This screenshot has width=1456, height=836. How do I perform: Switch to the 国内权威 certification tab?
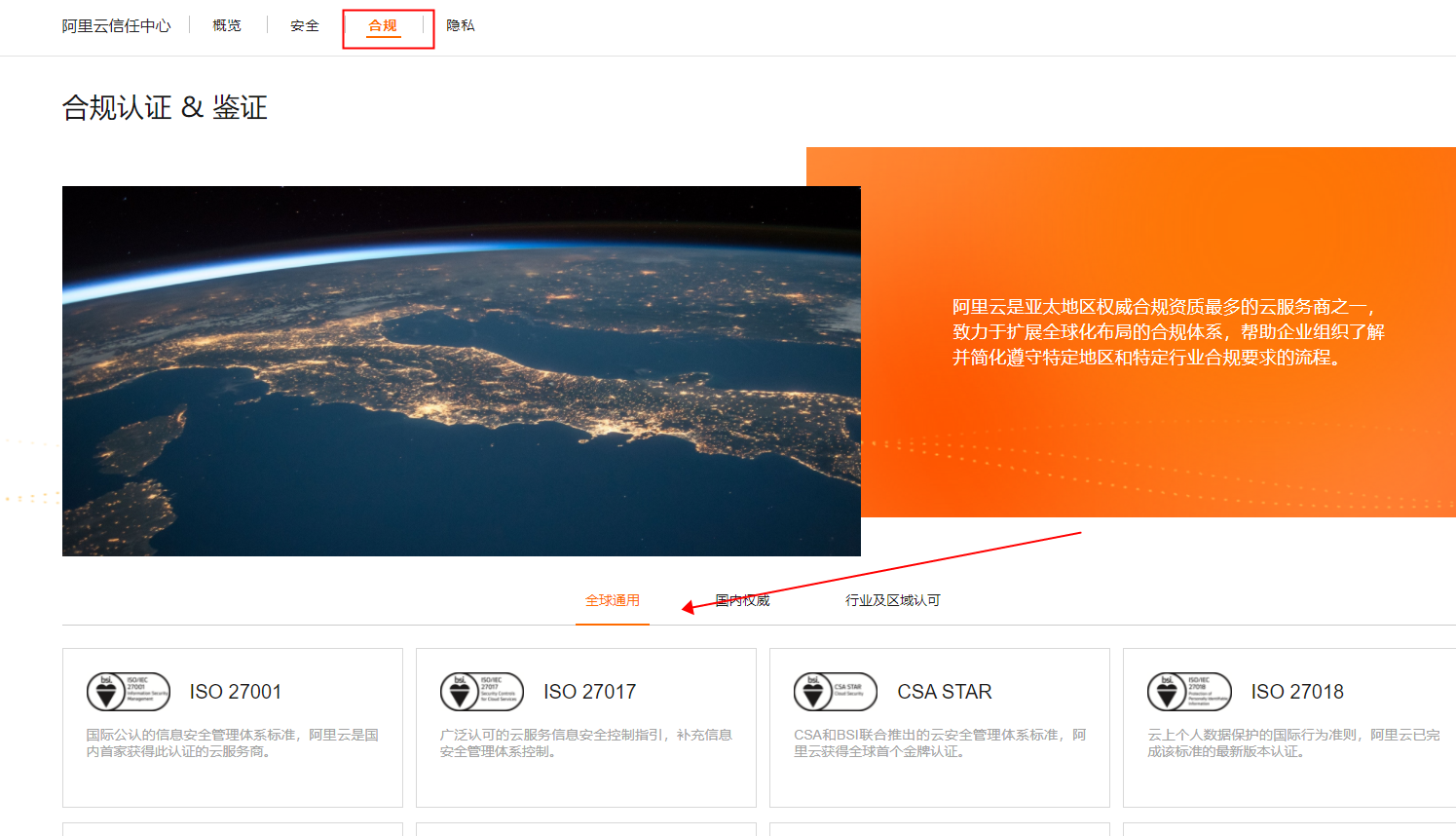pos(742,600)
